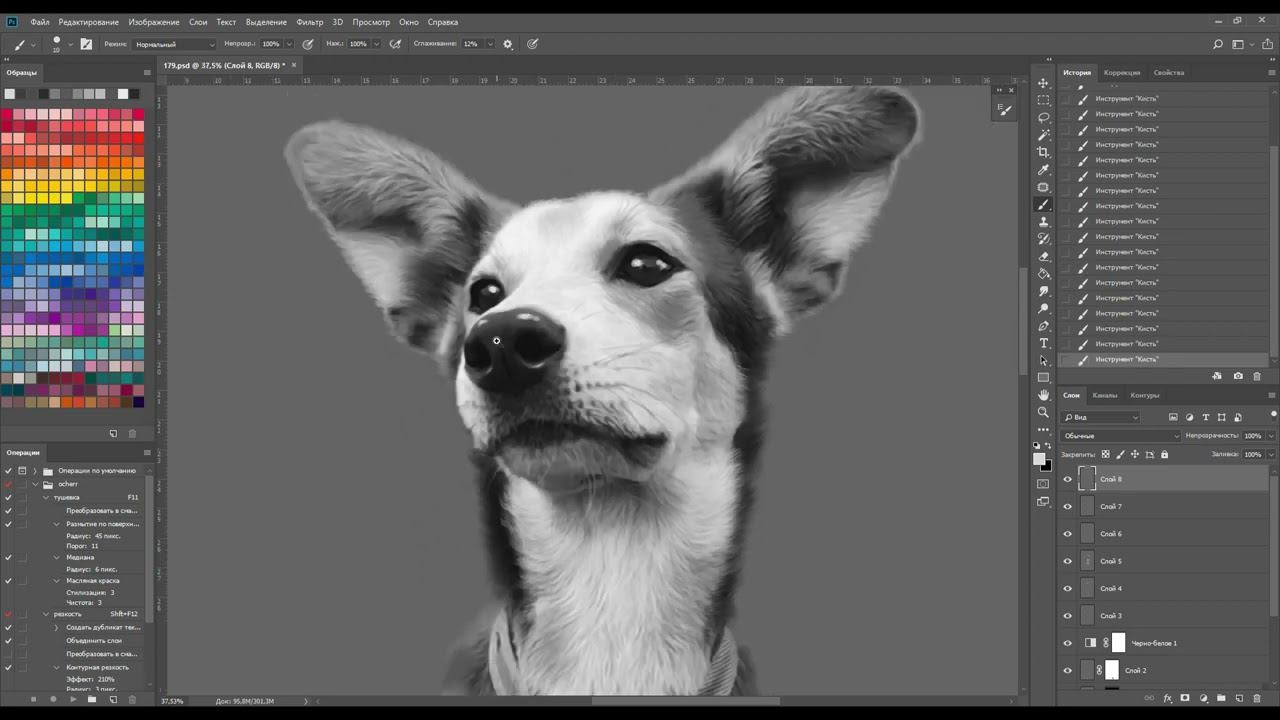Select the Zoom tool
The width and height of the screenshot is (1280, 720).
coord(1044,412)
